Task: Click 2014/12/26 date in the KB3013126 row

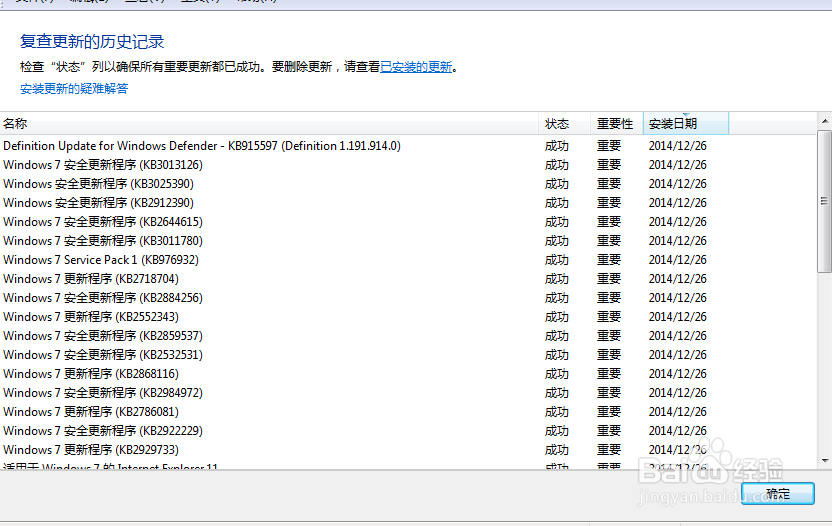Action: [678, 165]
